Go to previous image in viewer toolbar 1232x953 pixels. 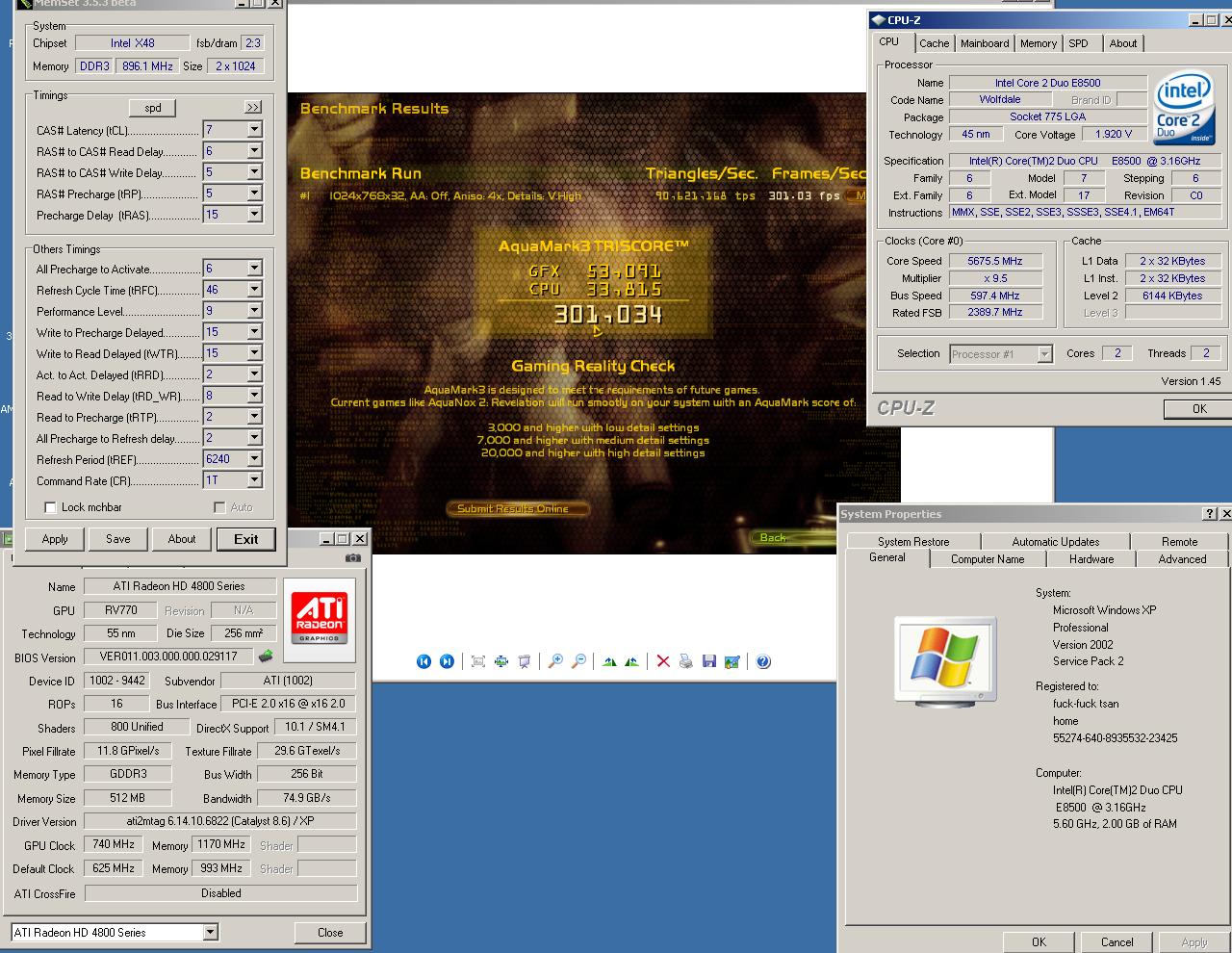point(423,661)
